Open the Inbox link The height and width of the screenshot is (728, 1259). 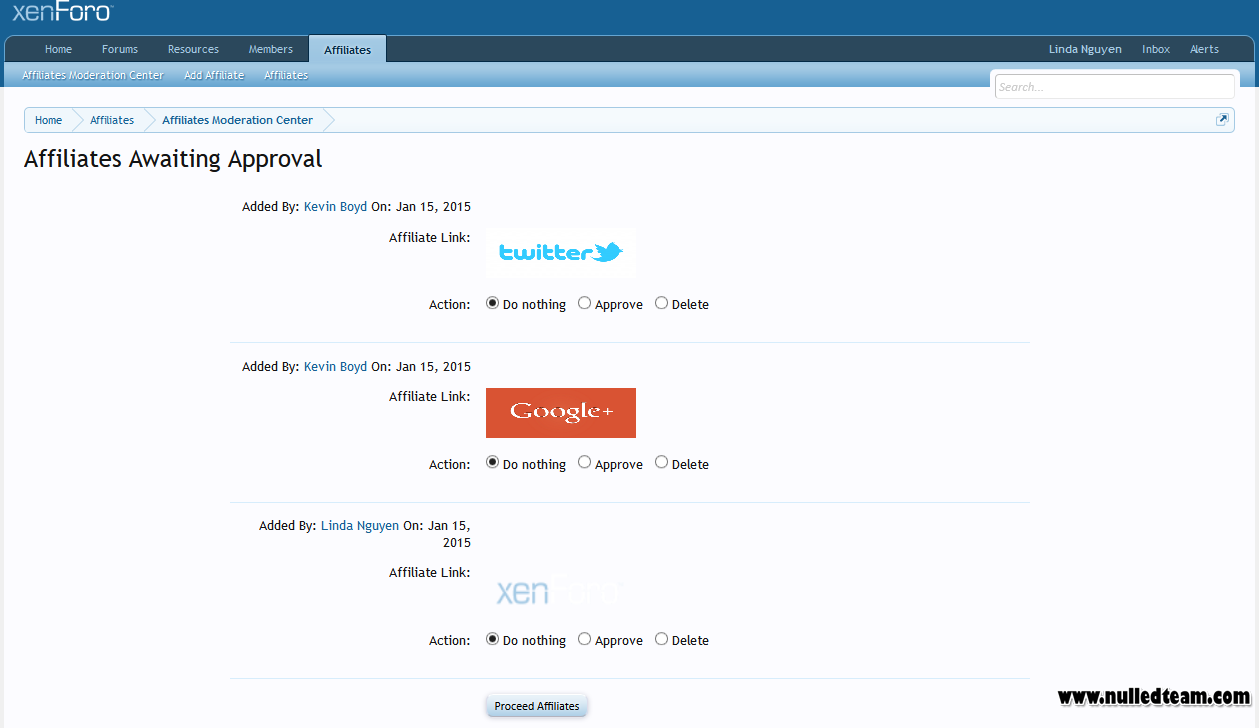1156,49
